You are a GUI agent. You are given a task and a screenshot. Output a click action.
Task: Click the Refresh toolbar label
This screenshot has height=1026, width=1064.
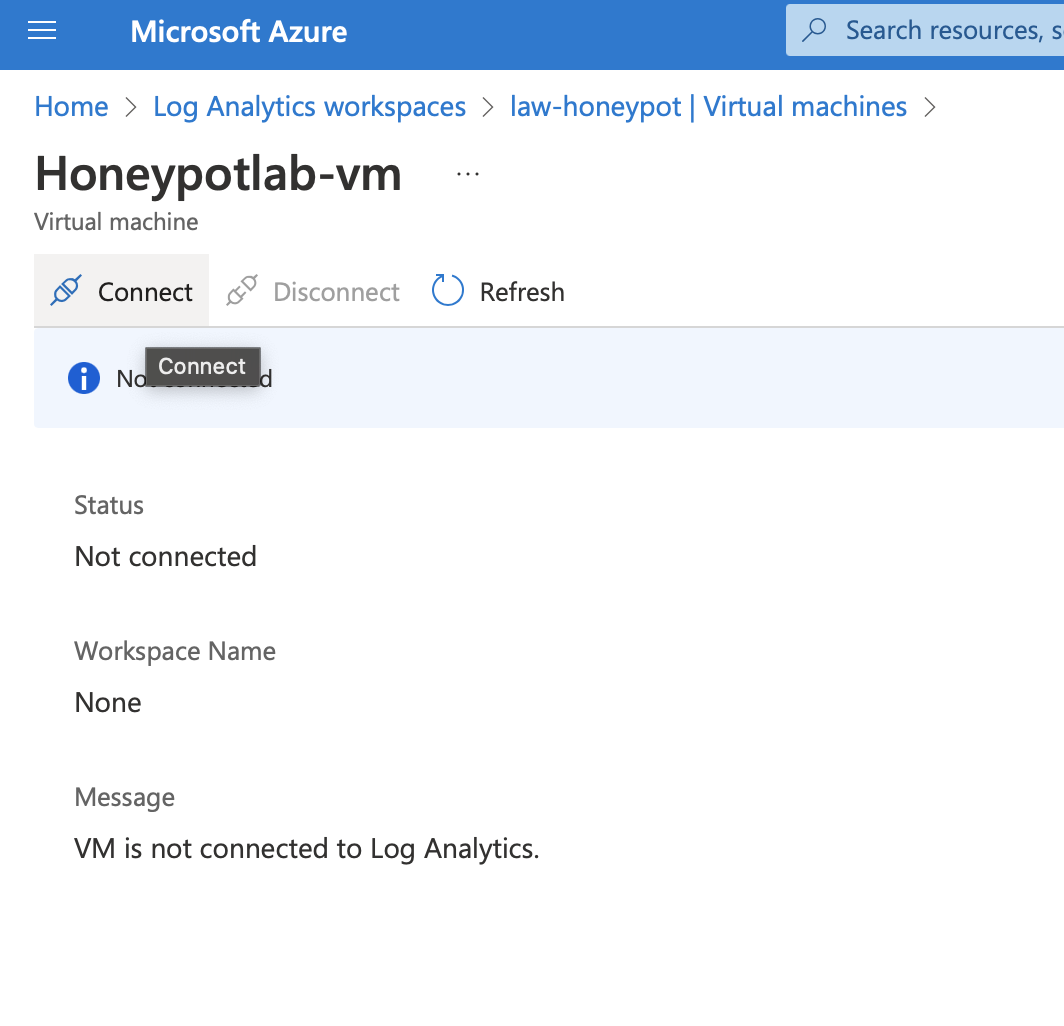pos(522,292)
